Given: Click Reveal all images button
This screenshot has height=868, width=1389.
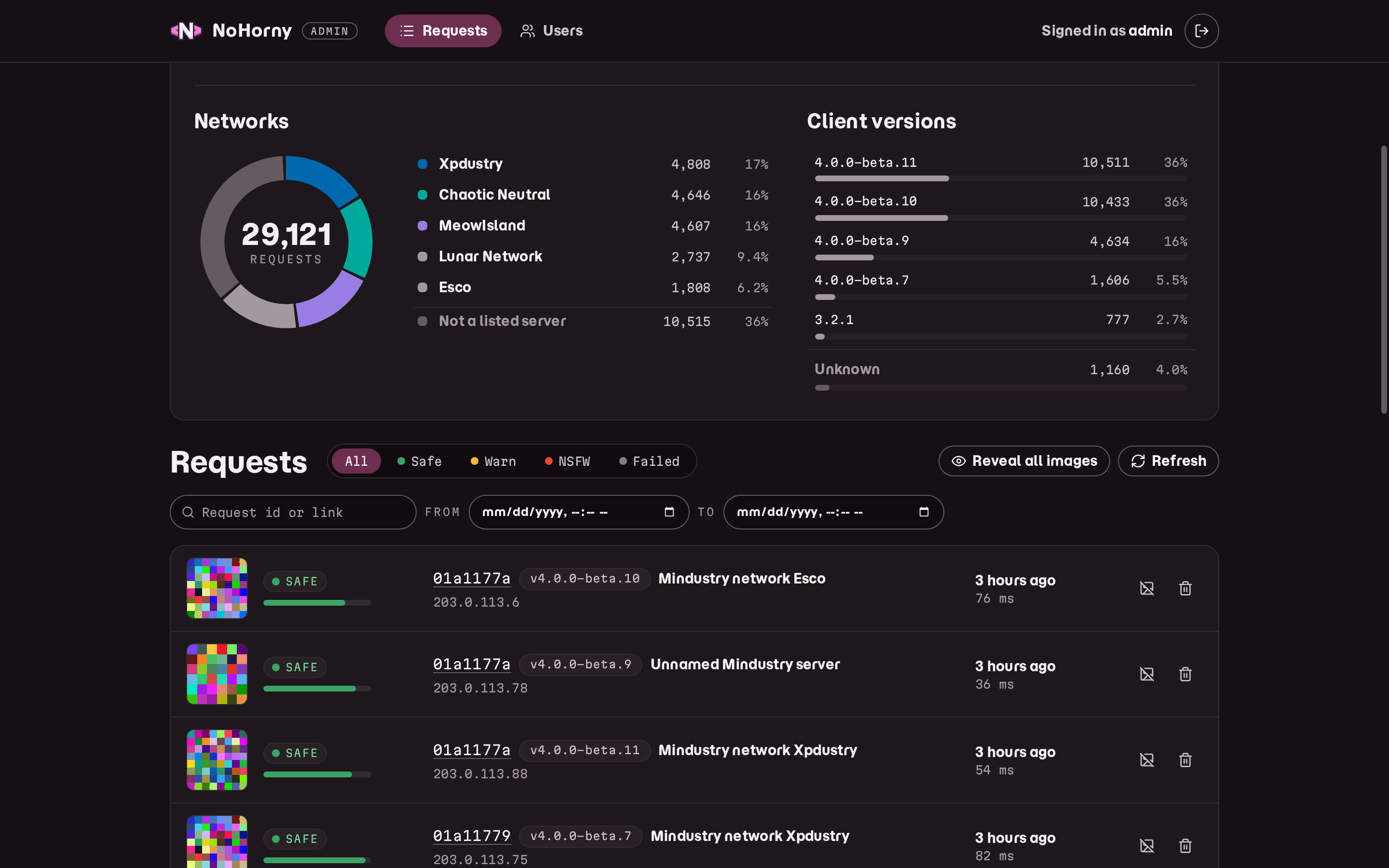Looking at the screenshot, I should (1024, 461).
